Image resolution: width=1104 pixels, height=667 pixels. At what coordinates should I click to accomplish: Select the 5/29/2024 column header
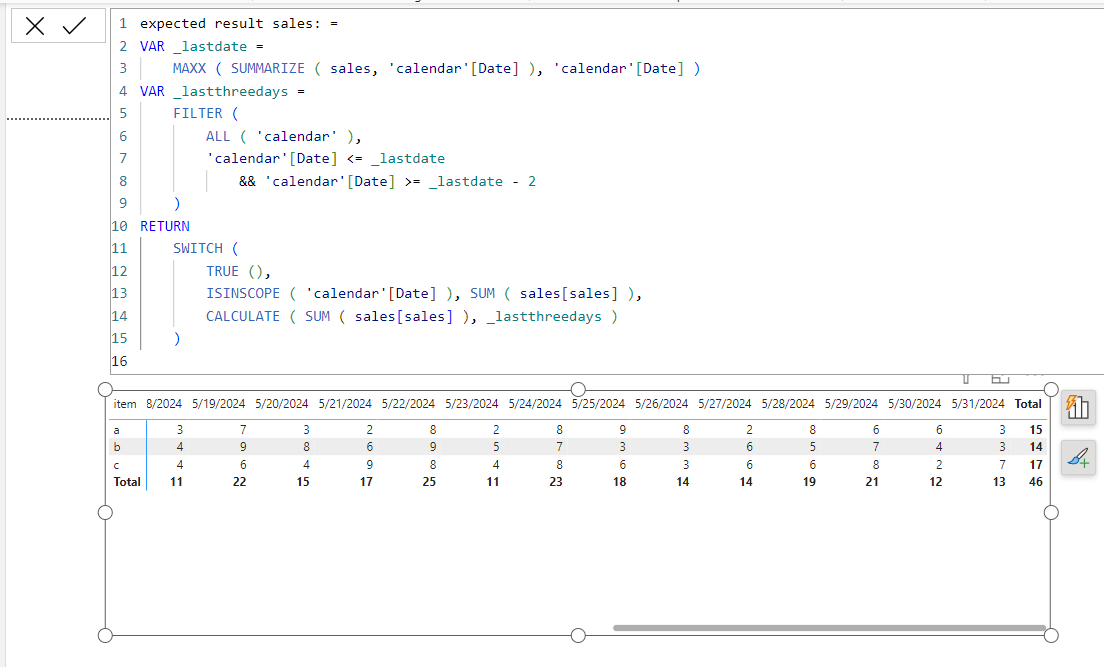click(851, 404)
